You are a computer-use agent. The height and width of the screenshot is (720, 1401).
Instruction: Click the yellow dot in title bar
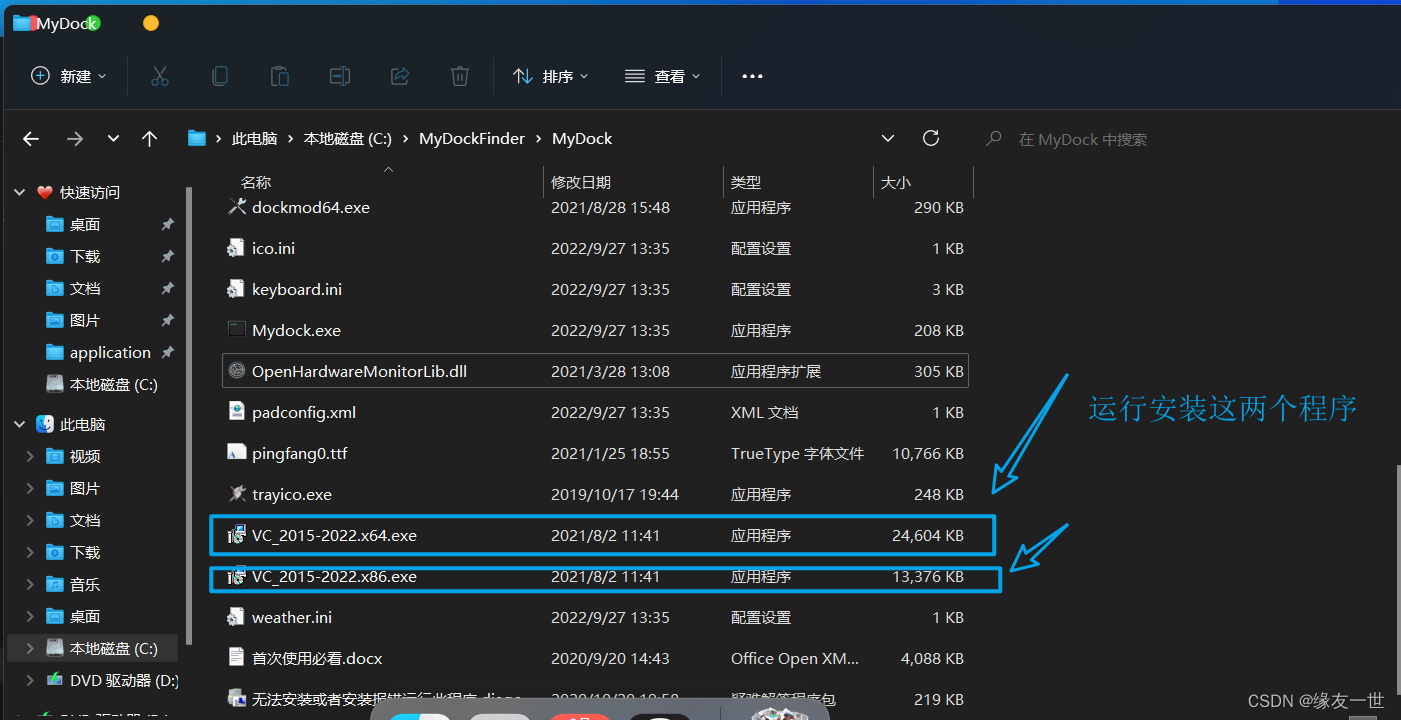pyautogui.click(x=151, y=23)
